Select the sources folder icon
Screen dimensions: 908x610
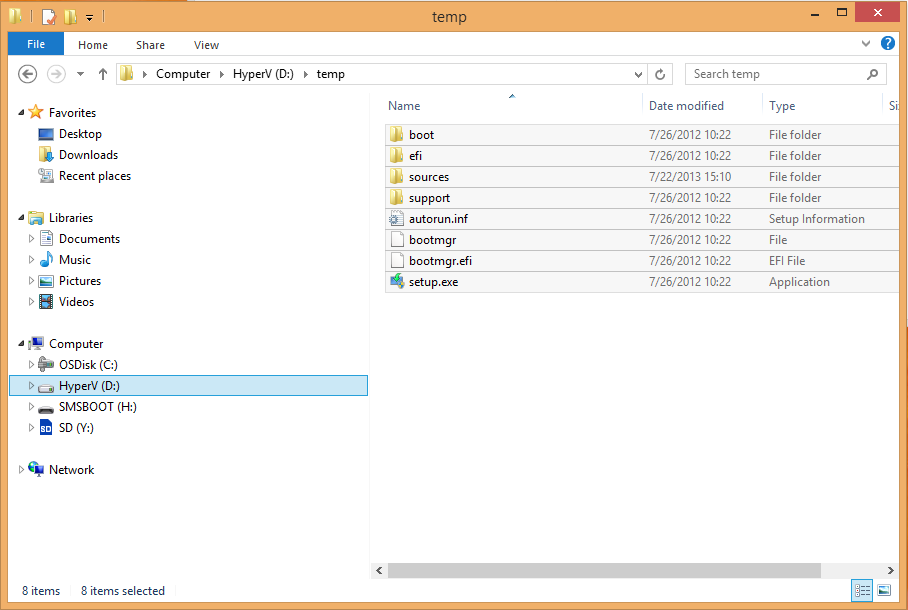(x=397, y=176)
